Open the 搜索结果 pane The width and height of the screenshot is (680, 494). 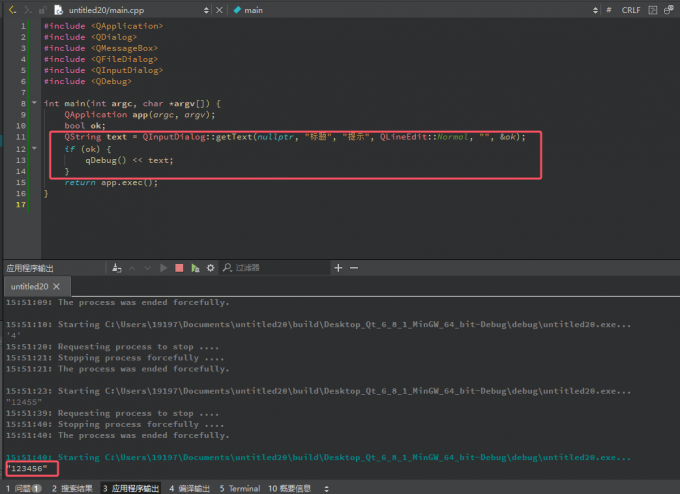[72, 488]
